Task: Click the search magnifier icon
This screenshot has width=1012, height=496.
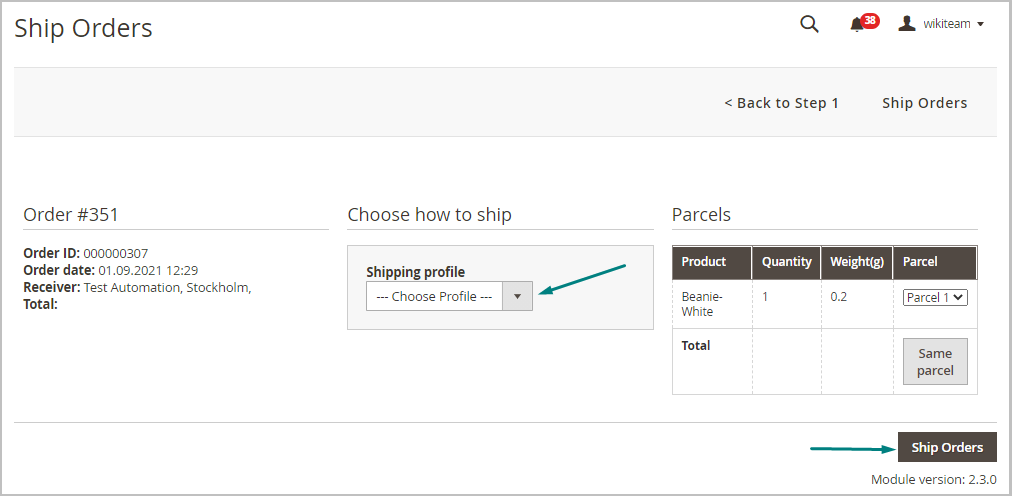Action: (x=809, y=25)
